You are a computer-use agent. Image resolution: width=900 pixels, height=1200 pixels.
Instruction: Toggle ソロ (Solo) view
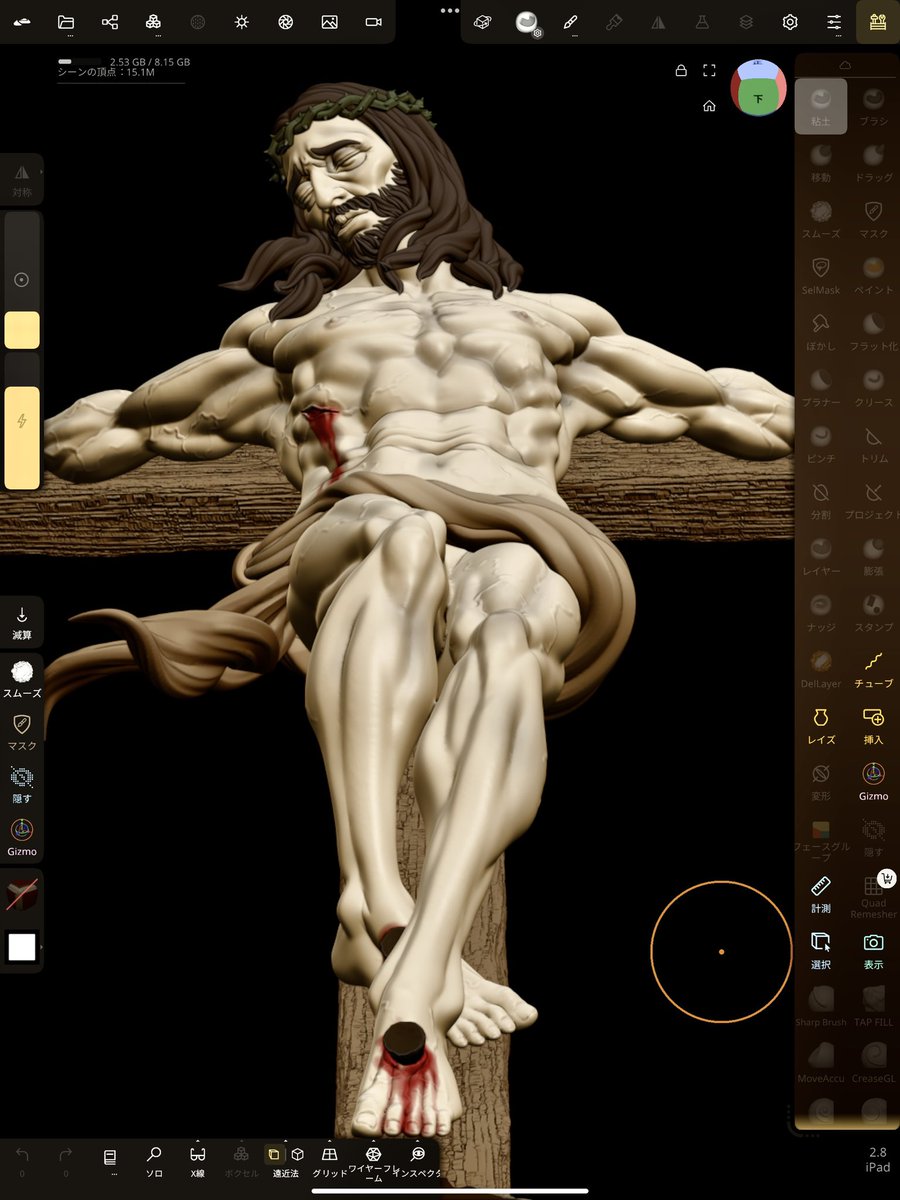point(154,1161)
